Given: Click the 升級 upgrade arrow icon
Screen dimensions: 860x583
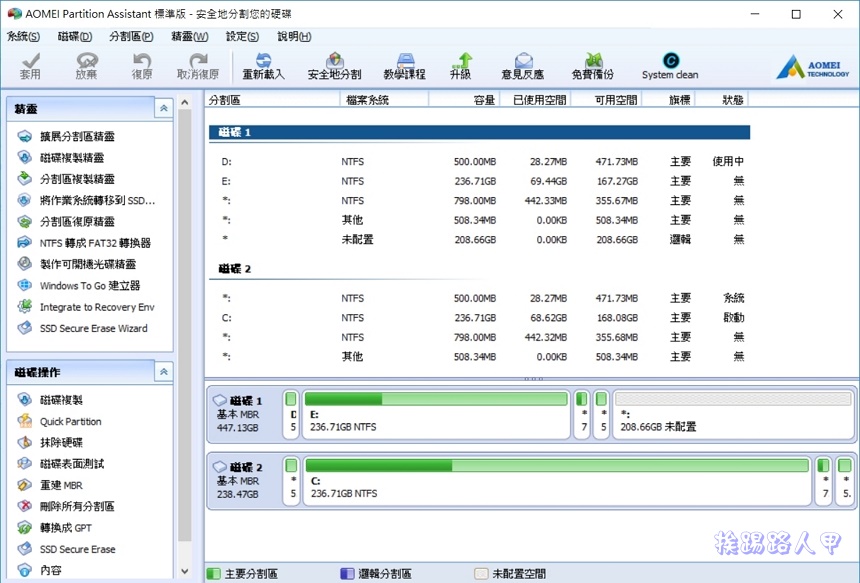Looking at the screenshot, I should (x=461, y=66).
